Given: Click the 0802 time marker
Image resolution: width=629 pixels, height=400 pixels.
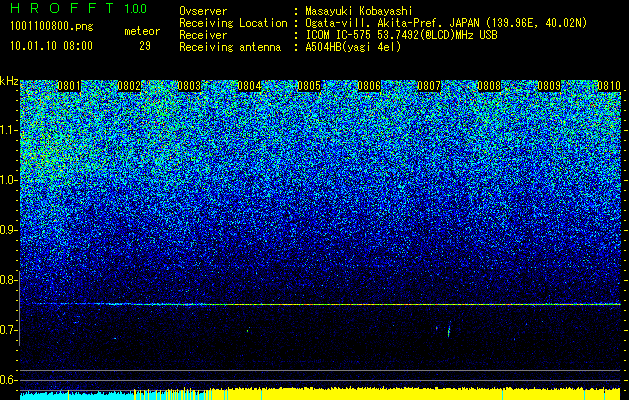Looking at the screenshot, I should (x=129, y=86).
